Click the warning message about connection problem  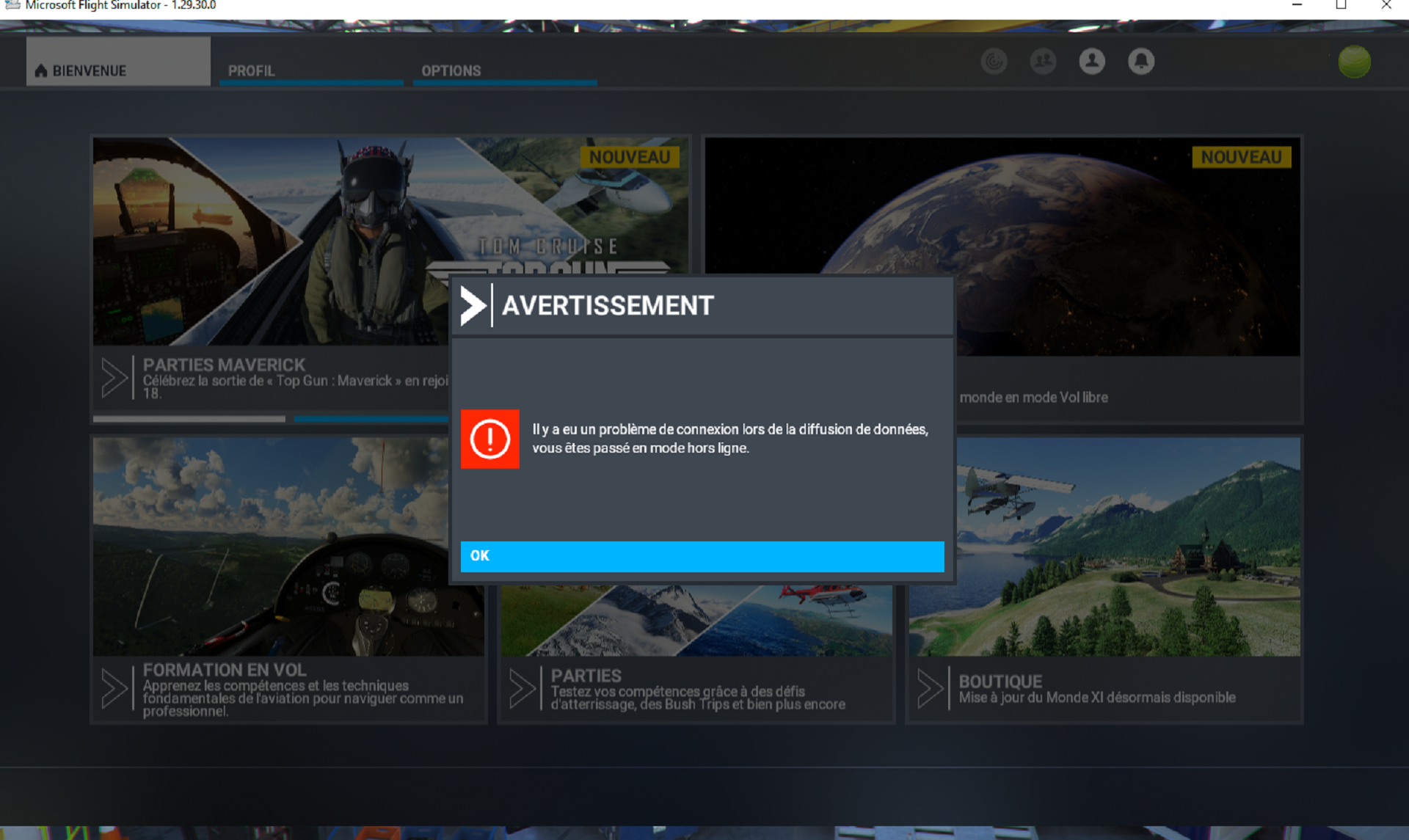pos(730,439)
